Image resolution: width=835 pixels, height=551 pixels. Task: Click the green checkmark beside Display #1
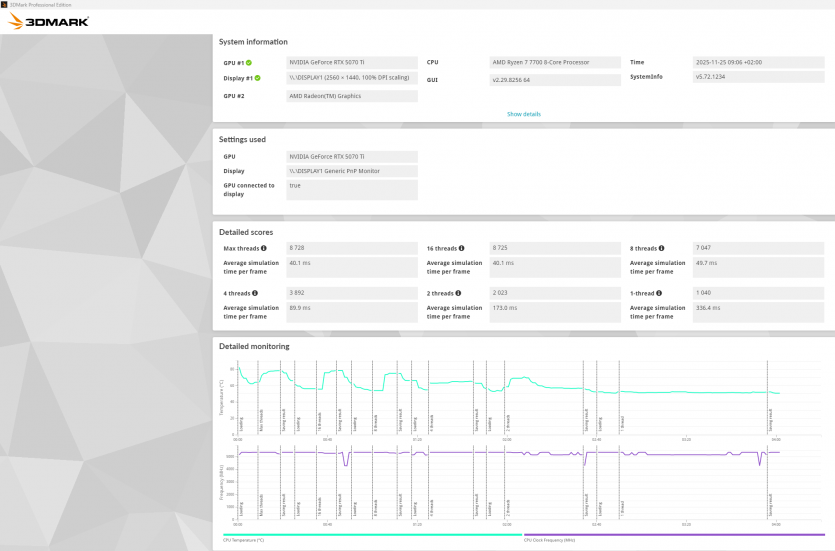257,78
